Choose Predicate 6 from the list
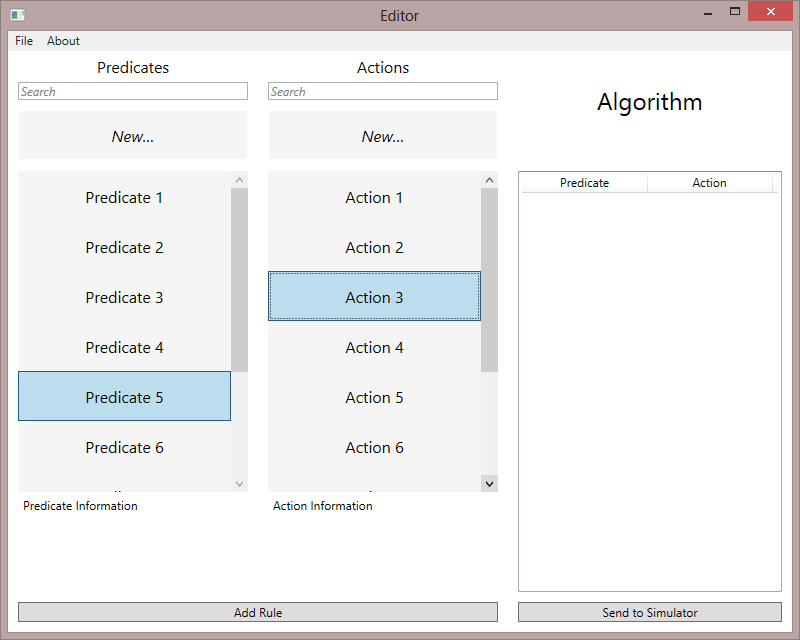800x640 pixels. [125, 447]
